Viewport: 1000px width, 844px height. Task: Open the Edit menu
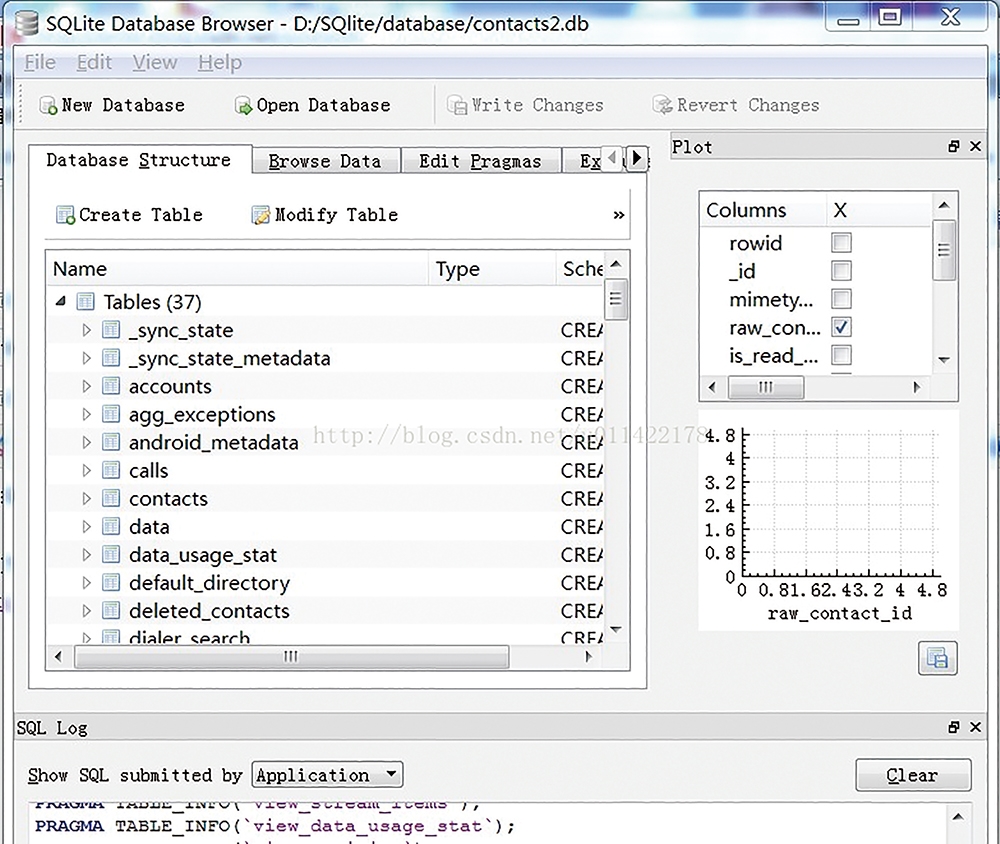[94, 63]
